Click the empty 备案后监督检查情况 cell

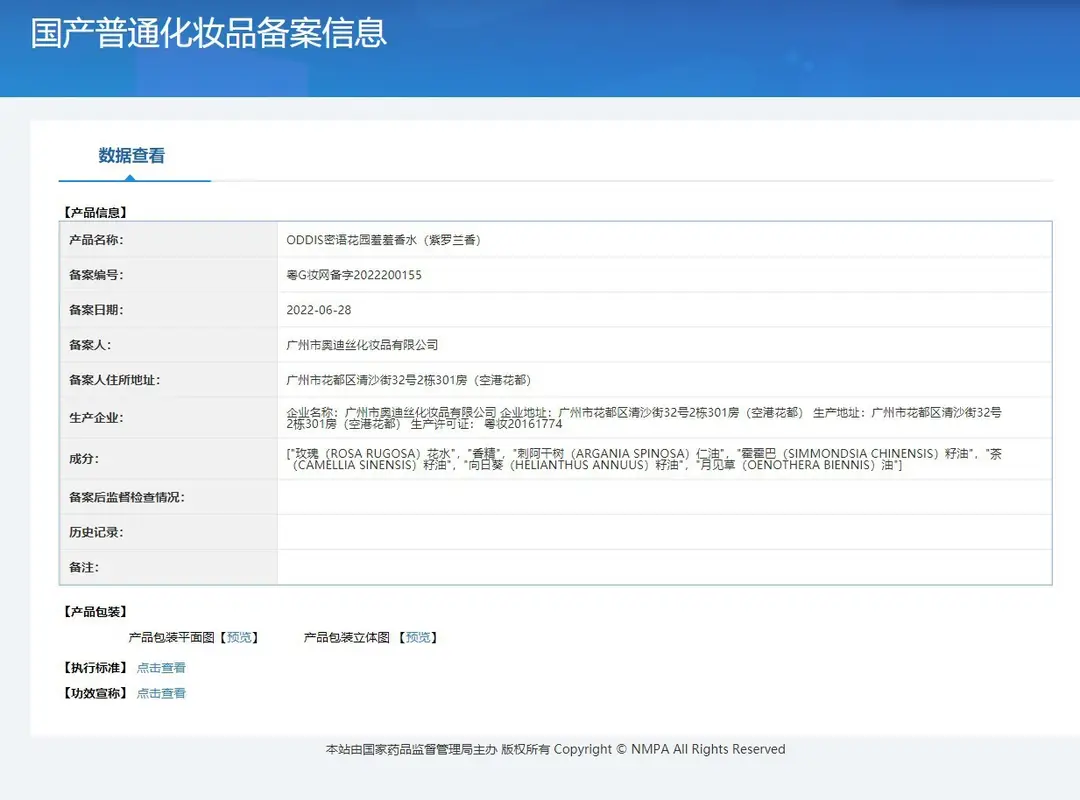point(665,498)
